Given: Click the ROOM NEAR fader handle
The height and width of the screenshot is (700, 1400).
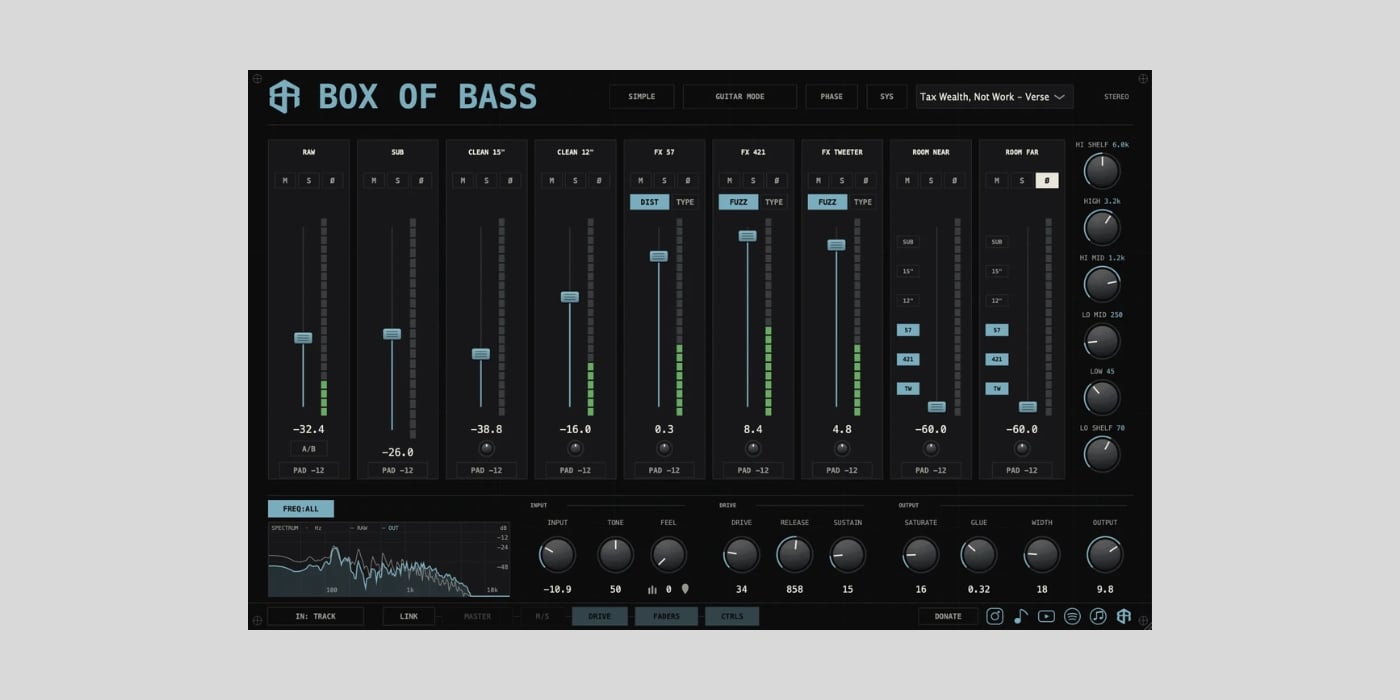Looking at the screenshot, I should click(x=937, y=407).
